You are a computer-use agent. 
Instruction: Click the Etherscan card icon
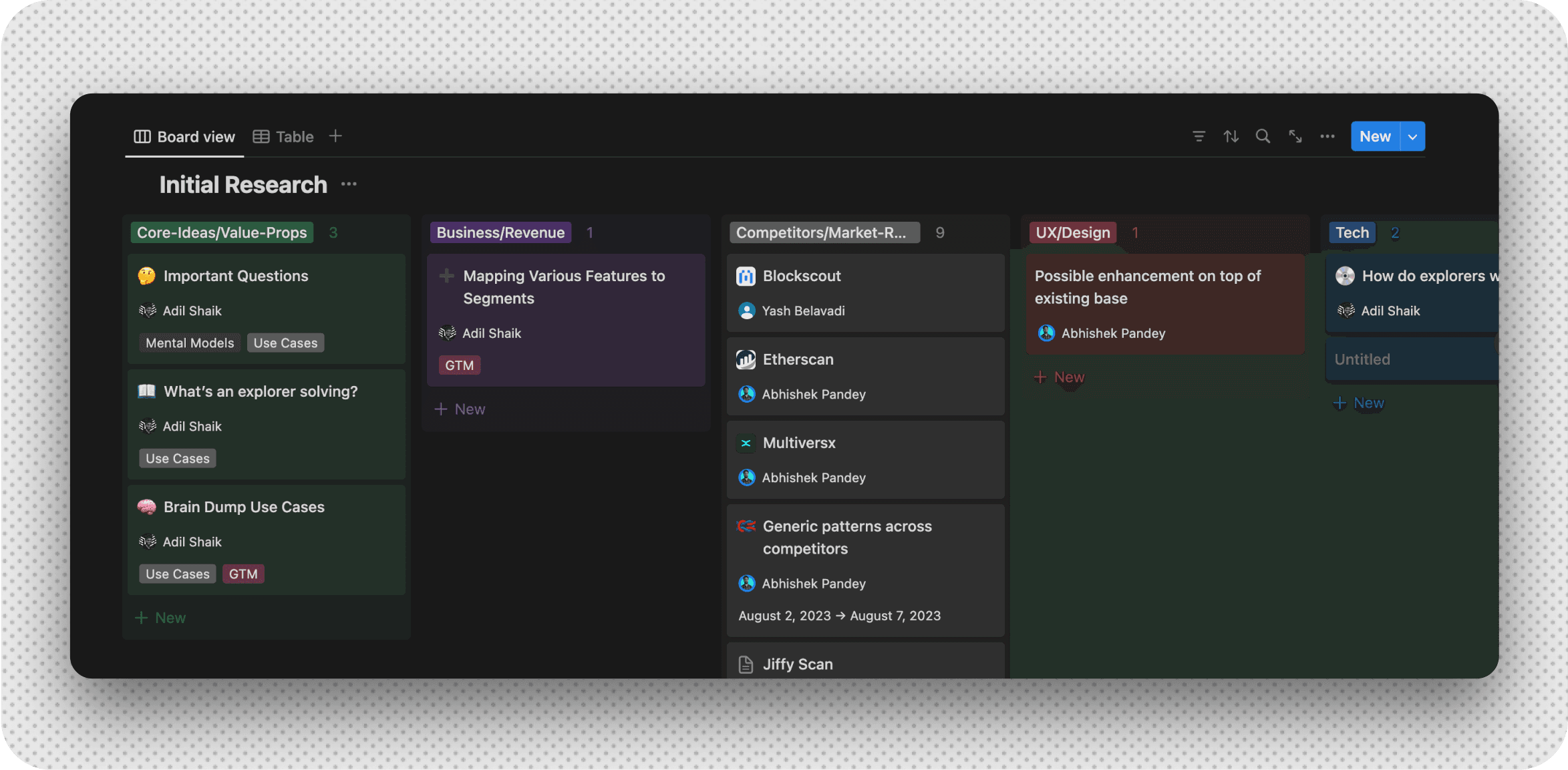(746, 359)
